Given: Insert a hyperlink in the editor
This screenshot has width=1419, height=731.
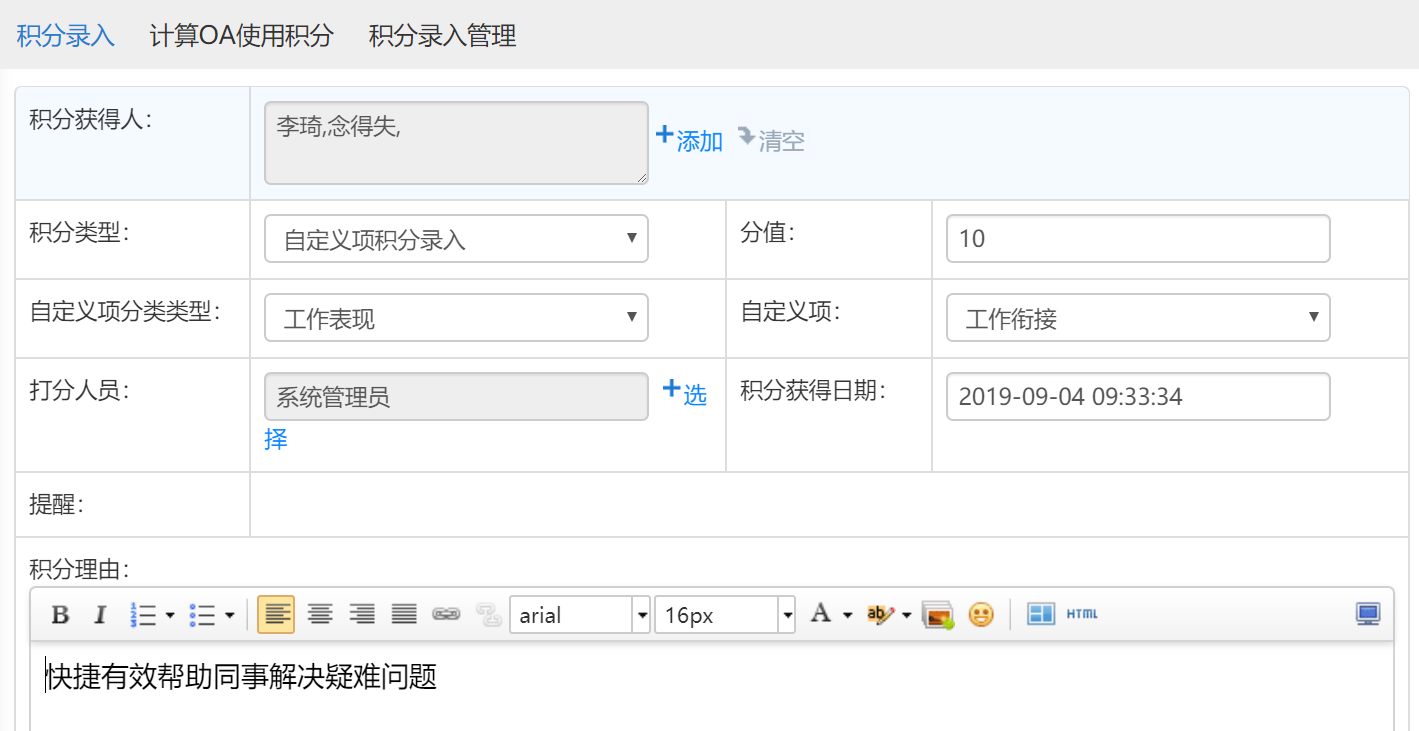Looking at the screenshot, I should click(445, 615).
